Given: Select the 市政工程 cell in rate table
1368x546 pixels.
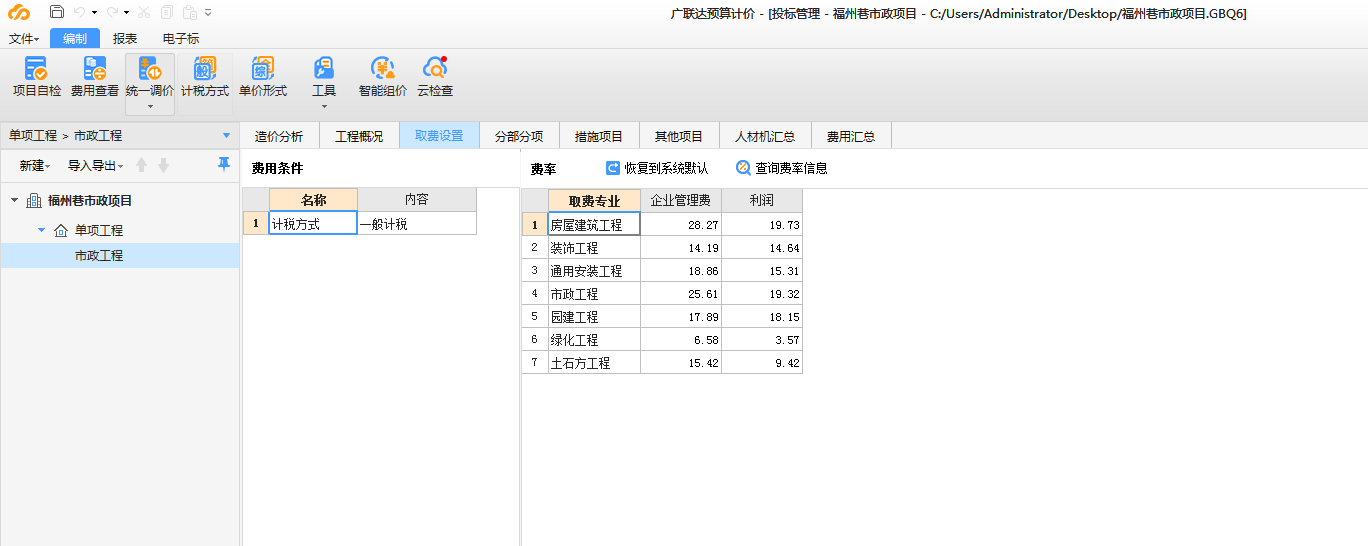Looking at the screenshot, I should pyautogui.click(x=594, y=294).
